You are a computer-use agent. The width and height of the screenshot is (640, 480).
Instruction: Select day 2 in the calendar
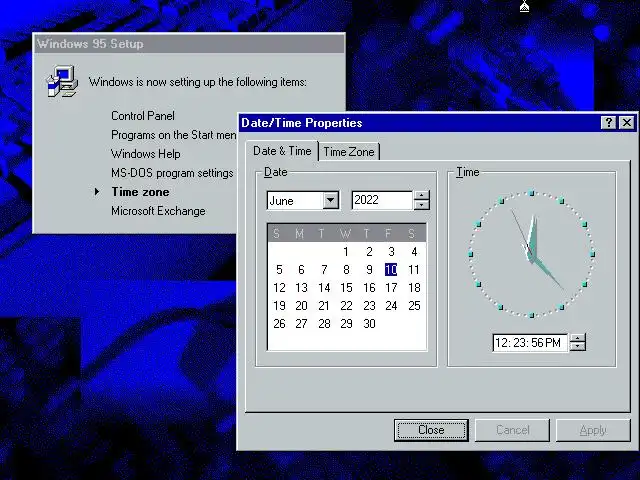pos(369,252)
